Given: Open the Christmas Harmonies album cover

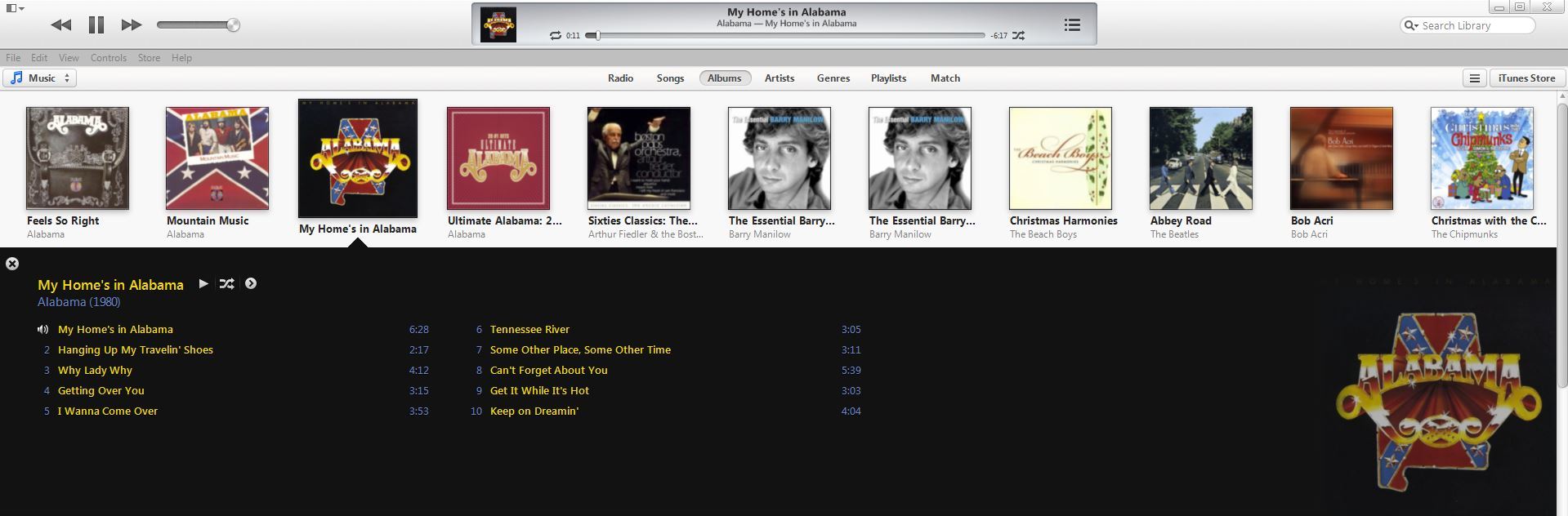Looking at the screenshot, I should pos(1061,158).
